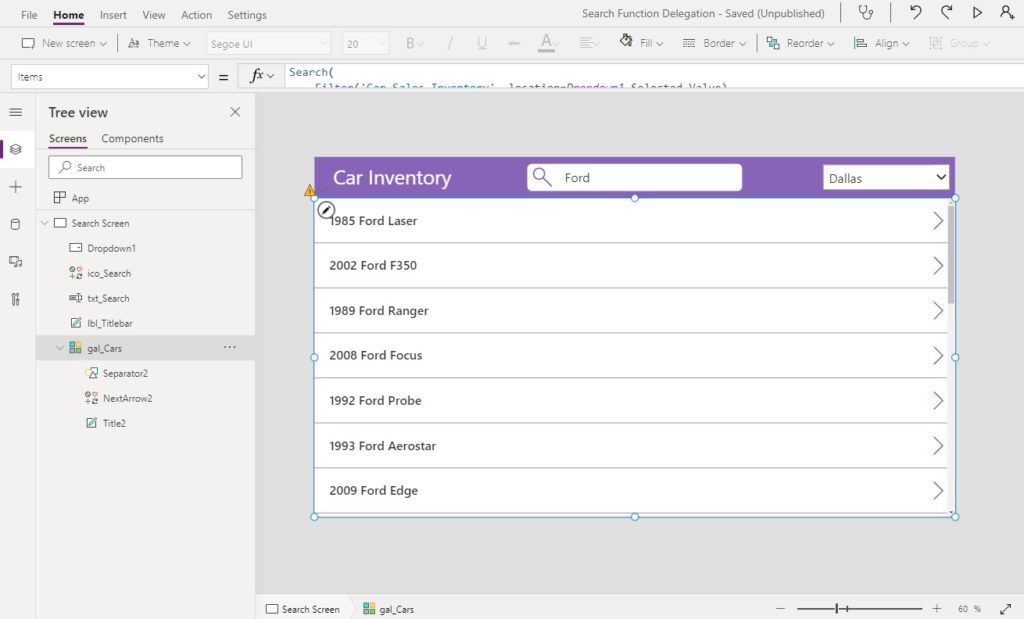Preview the app with play icon

977,12
